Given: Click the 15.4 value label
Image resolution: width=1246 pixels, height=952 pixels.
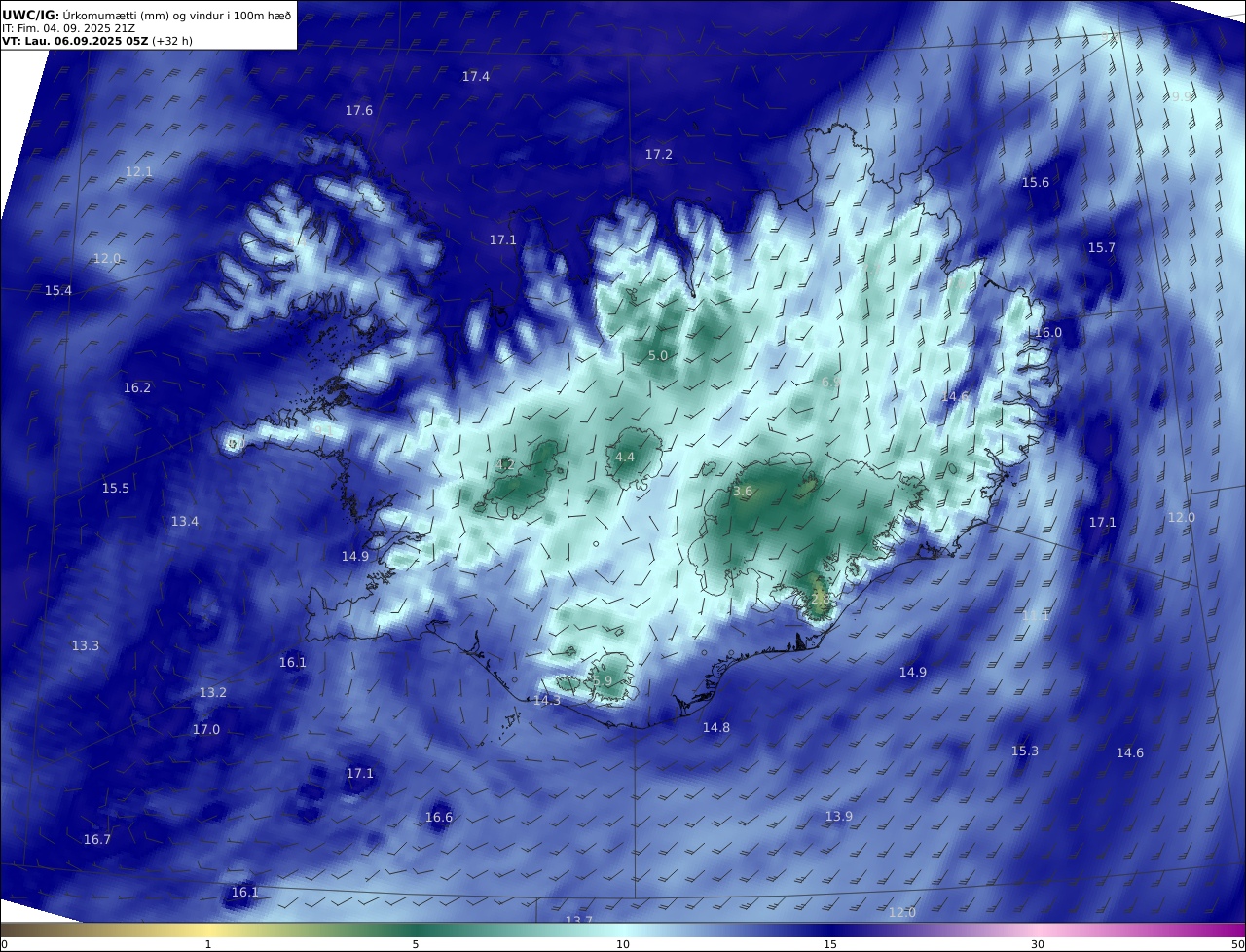Looking at the screenshot, I should pyautogui.click(x=58, y=291).
